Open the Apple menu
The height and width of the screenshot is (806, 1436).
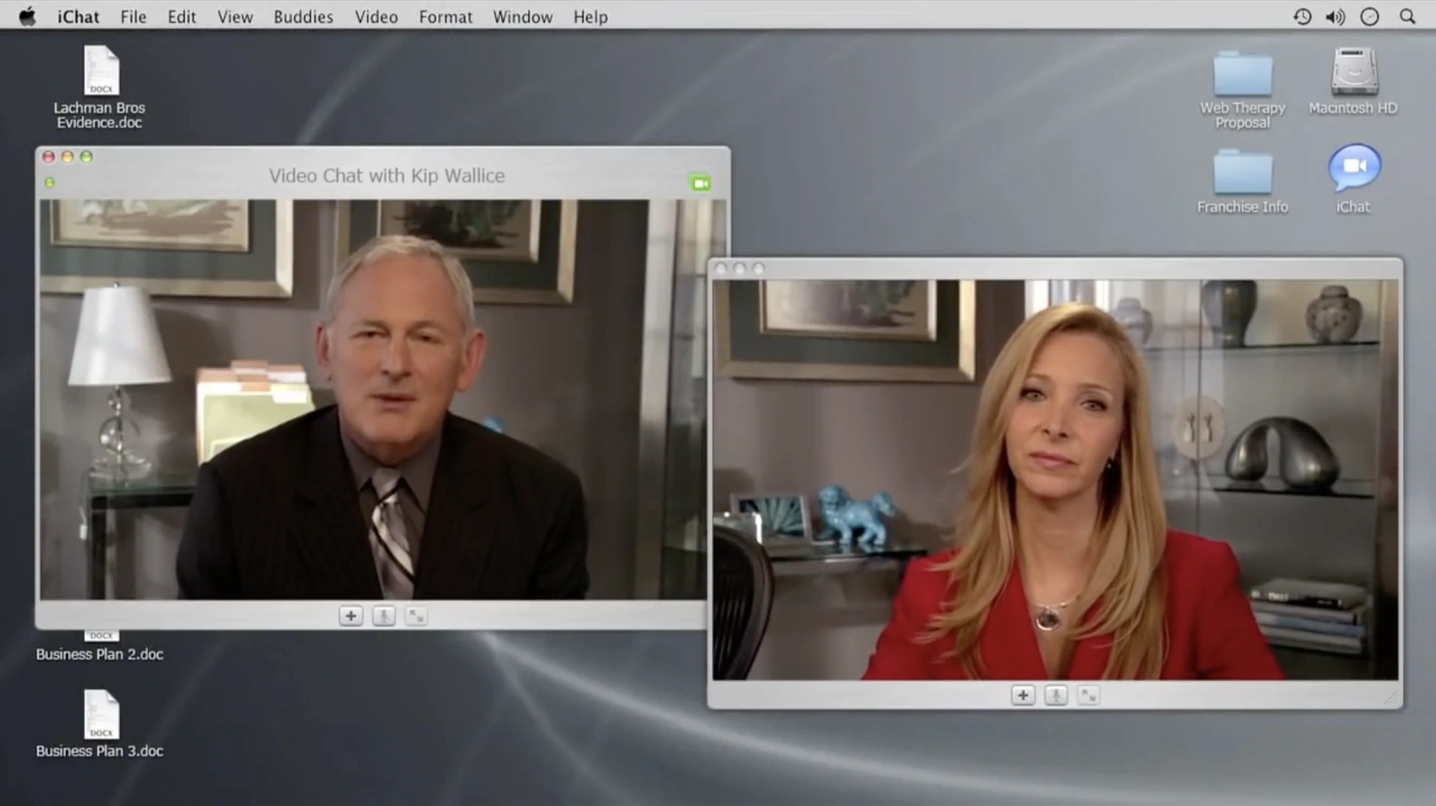pyautogui.click(x=27, y=16)
